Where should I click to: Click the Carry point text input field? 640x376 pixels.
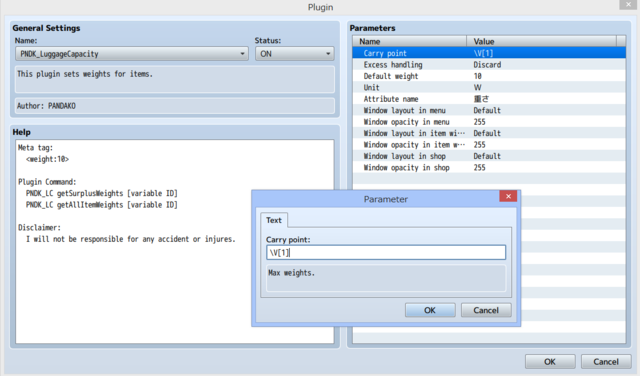tap(386, 252)
